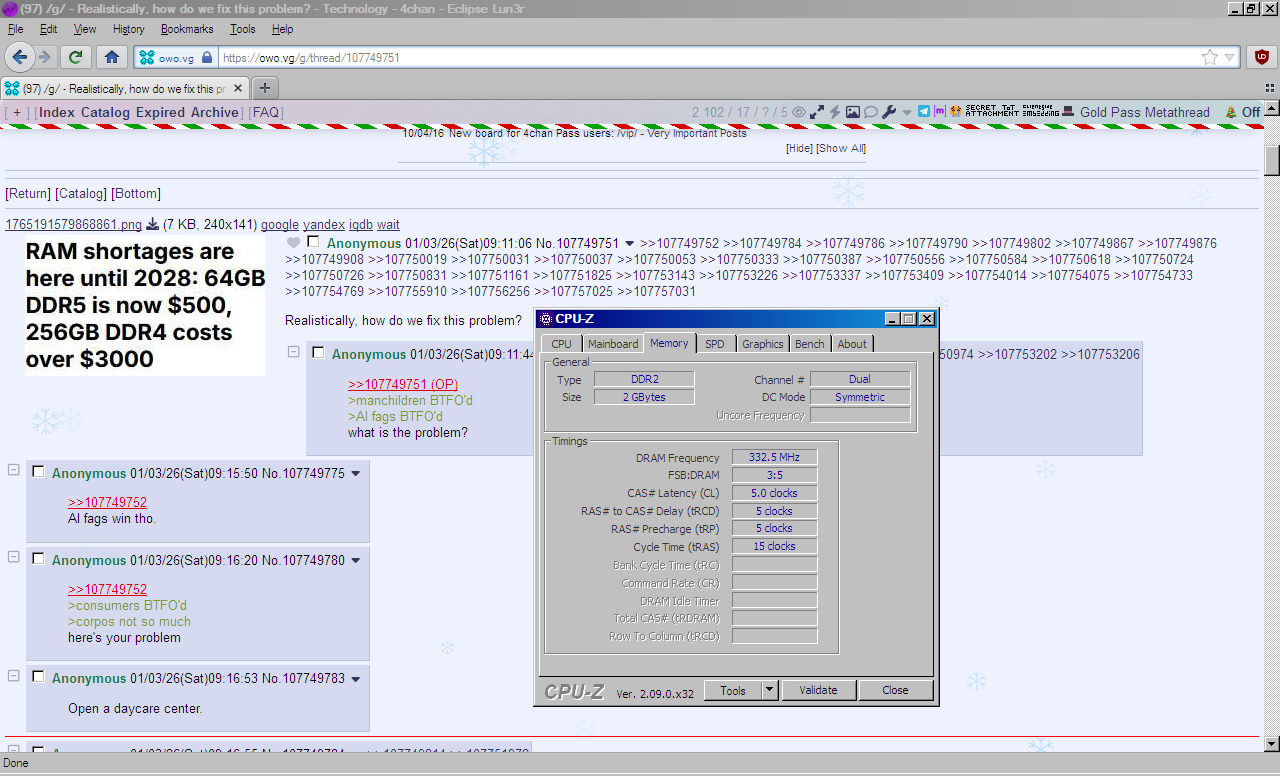Screen dimensions: 1280x776
Task: Open the uBlock shield extension icon
Action: (1262, 57)
